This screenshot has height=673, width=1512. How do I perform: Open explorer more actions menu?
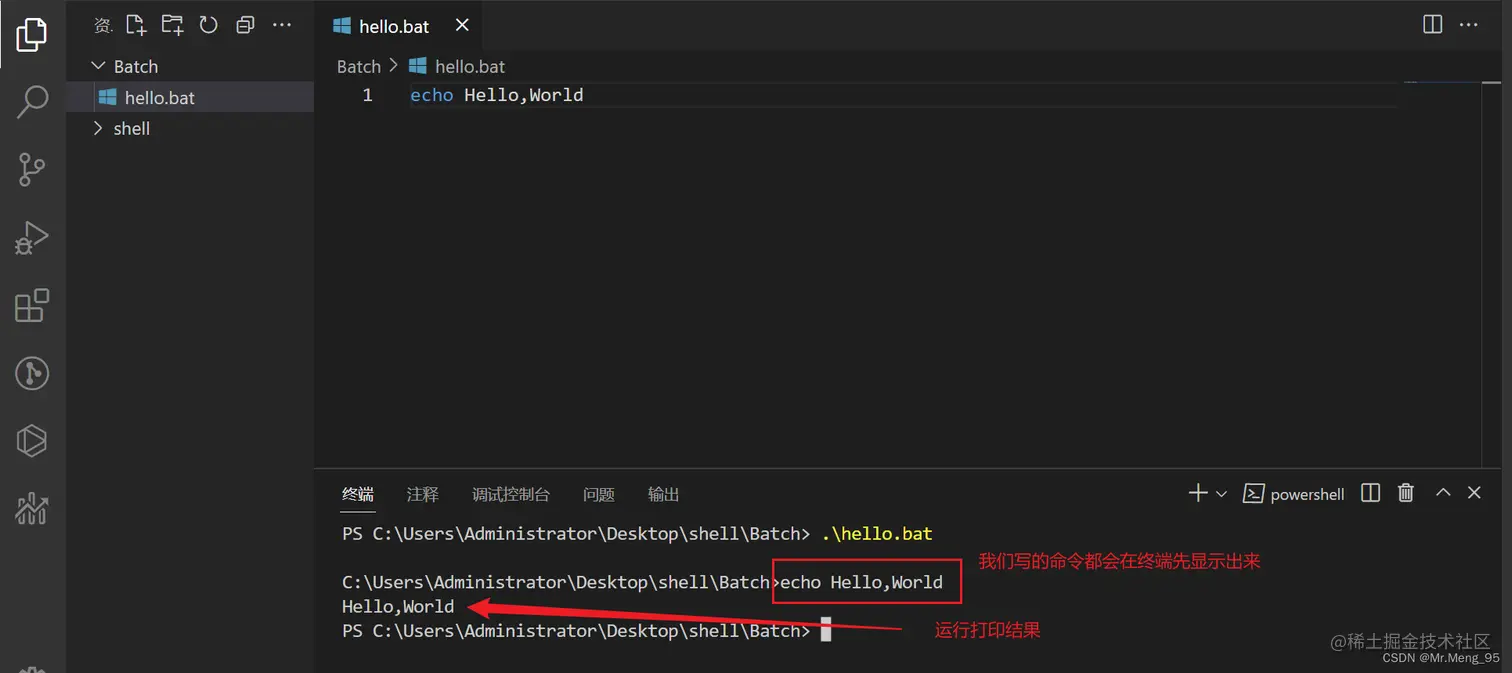[x=282, y=25]
